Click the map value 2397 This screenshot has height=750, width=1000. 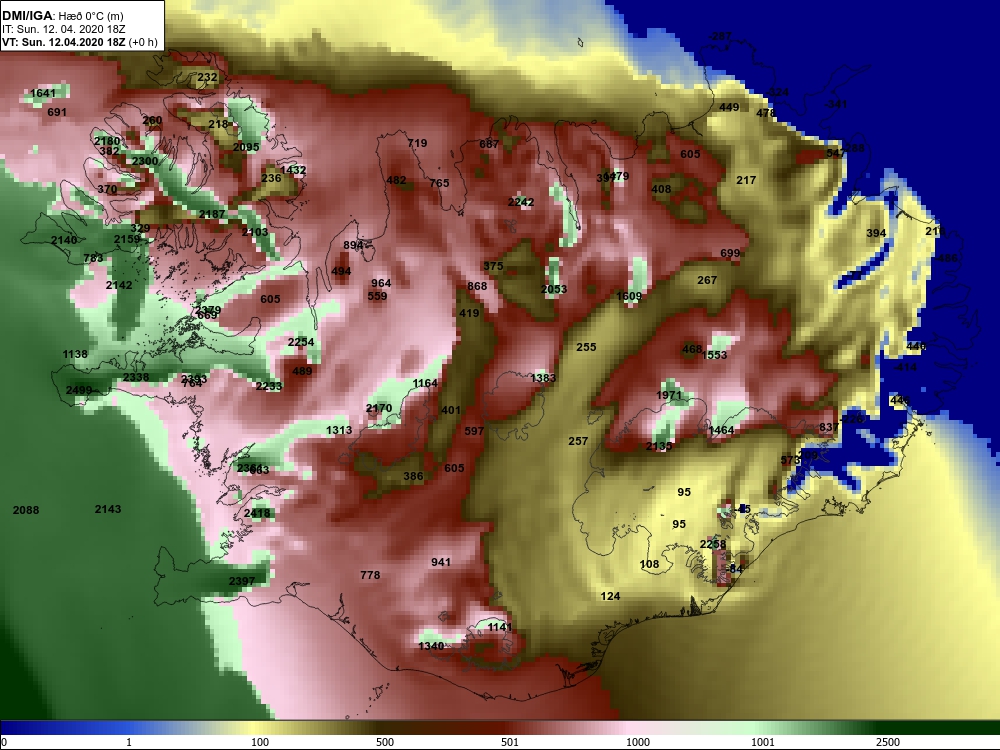click(242, 581)
